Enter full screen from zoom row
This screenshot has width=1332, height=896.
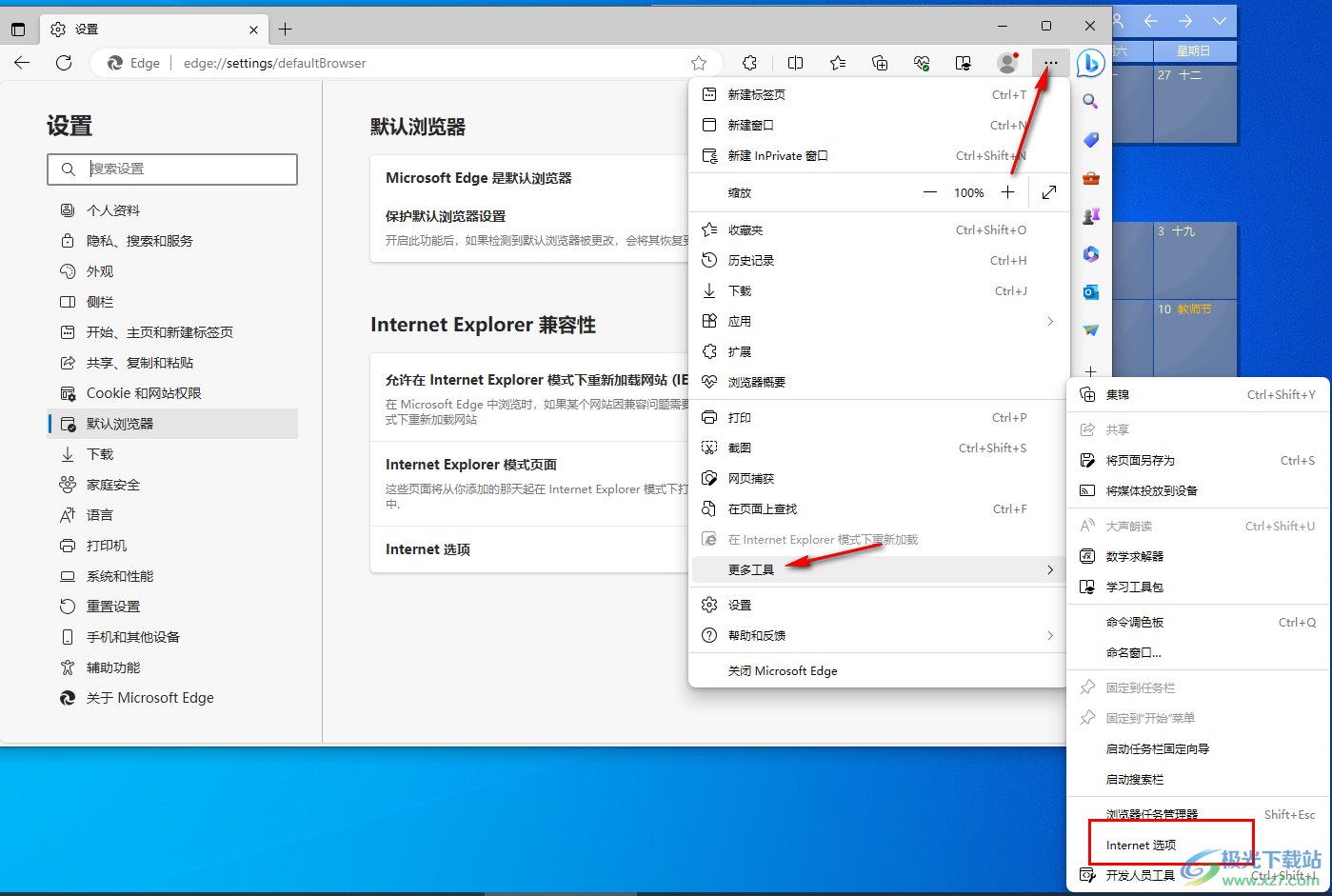[x=1049, y=192]
